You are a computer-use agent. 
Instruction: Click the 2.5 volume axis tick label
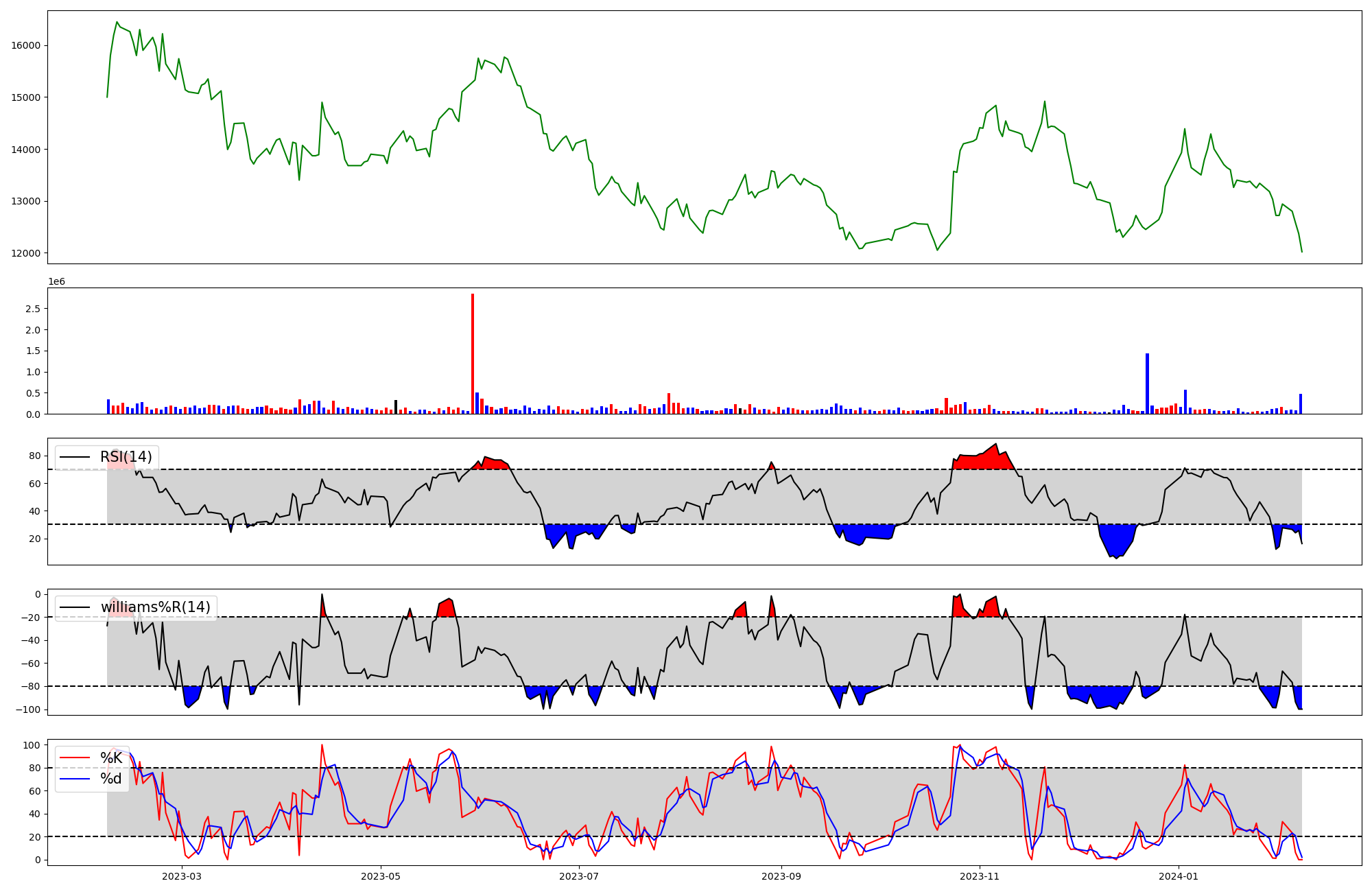coord(32,309)
